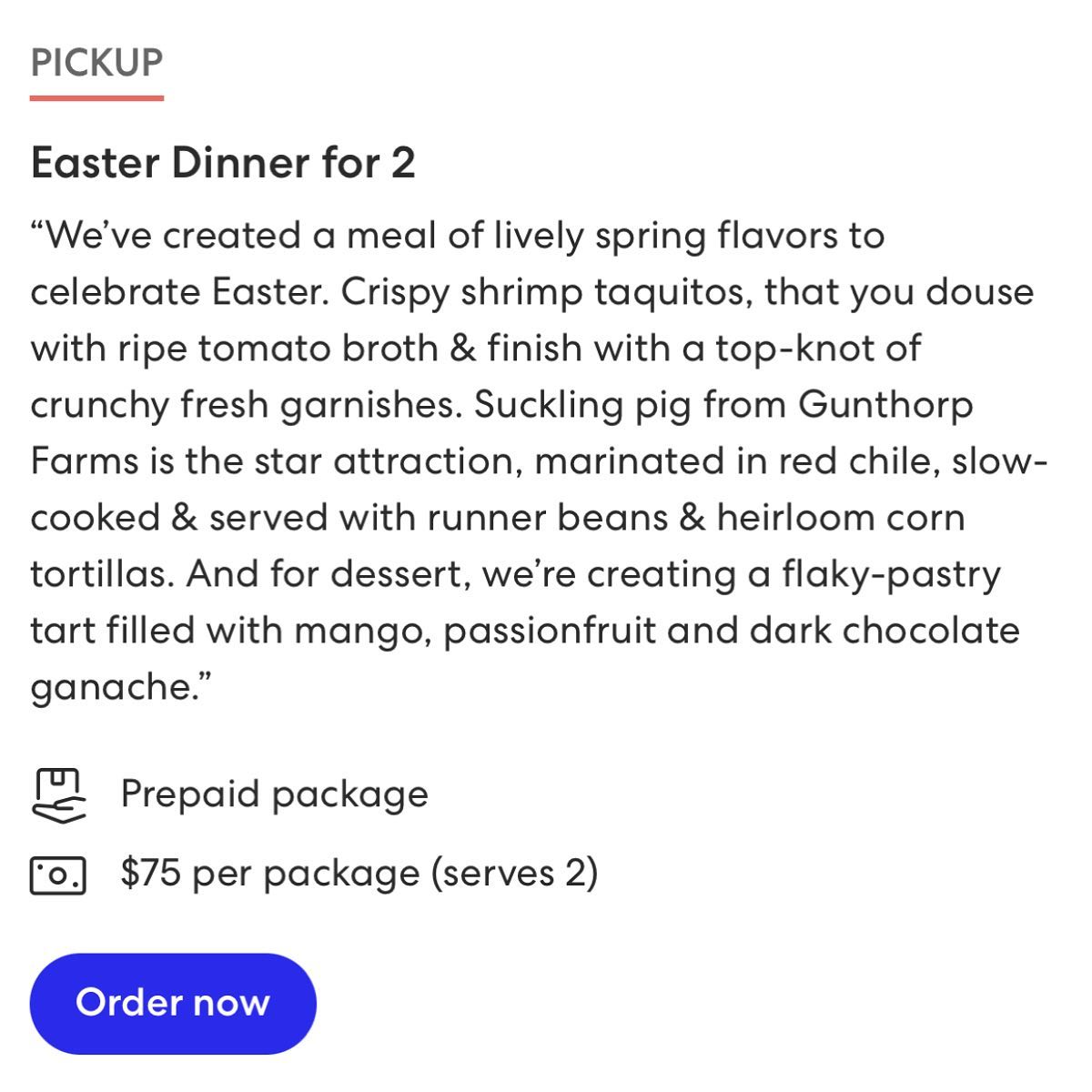This screenshot has width=1092, height=1092.
Task: Click the $75 per package text
Action: point(269,874)
